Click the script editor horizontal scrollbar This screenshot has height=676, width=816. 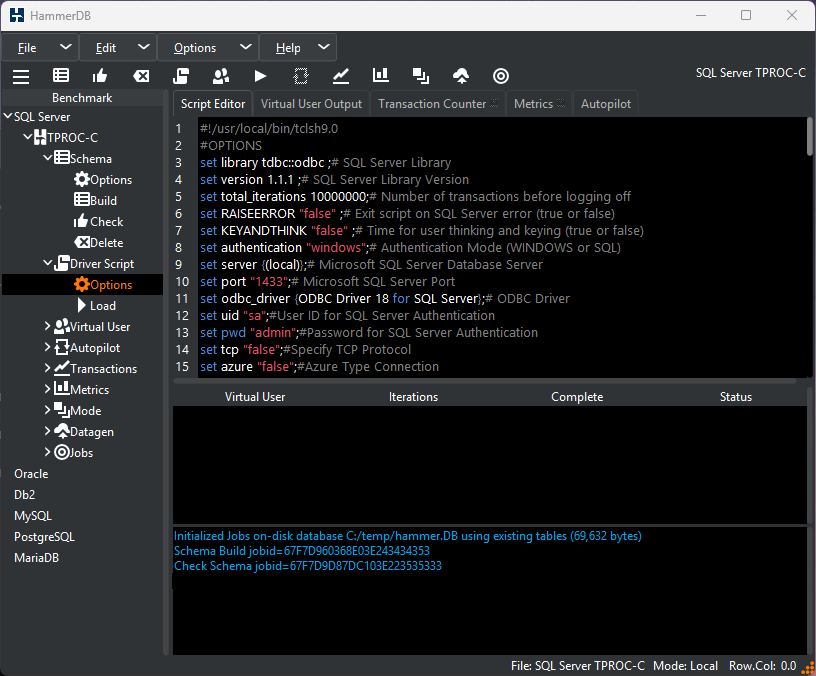click(484, 381)
